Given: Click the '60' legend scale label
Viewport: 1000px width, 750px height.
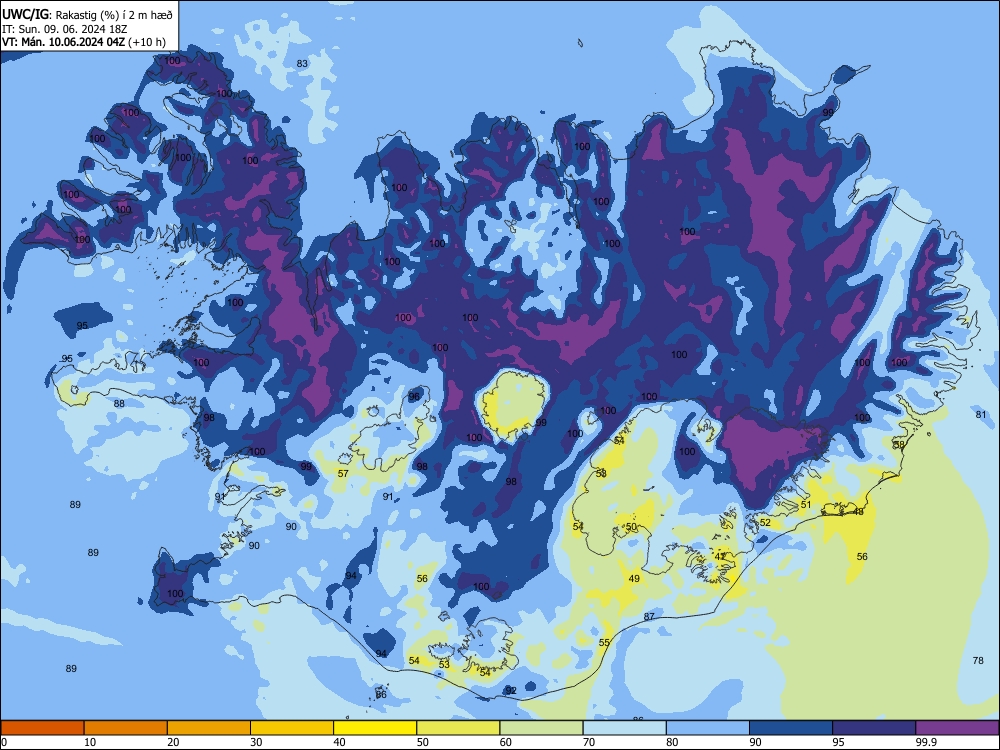Looking at the screenshot, I should pyautogui.click(x=506, y=742).
